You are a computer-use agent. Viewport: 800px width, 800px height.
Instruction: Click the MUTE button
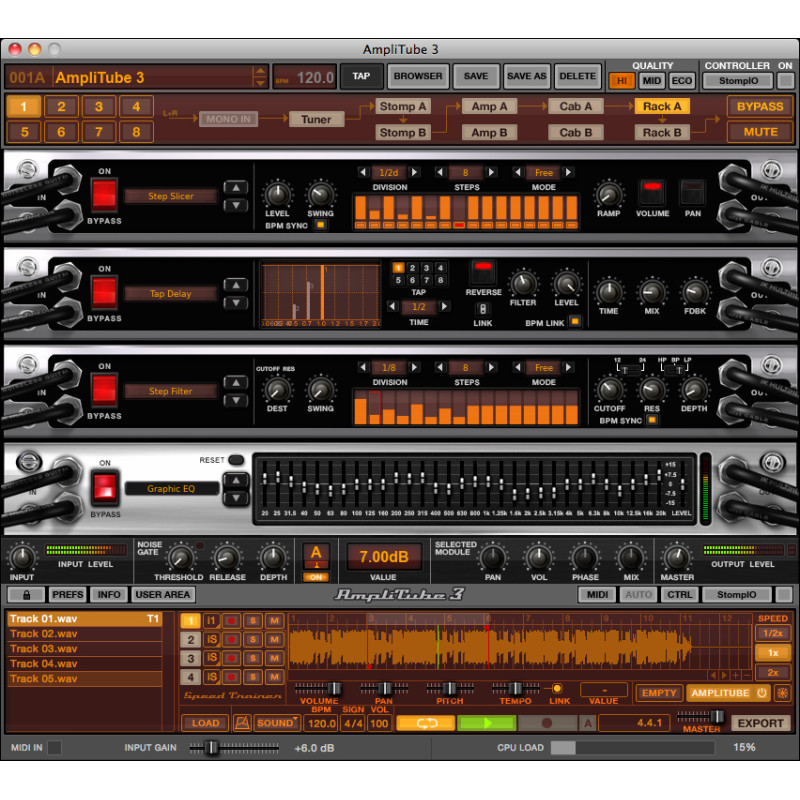click(x=760, y=132)
